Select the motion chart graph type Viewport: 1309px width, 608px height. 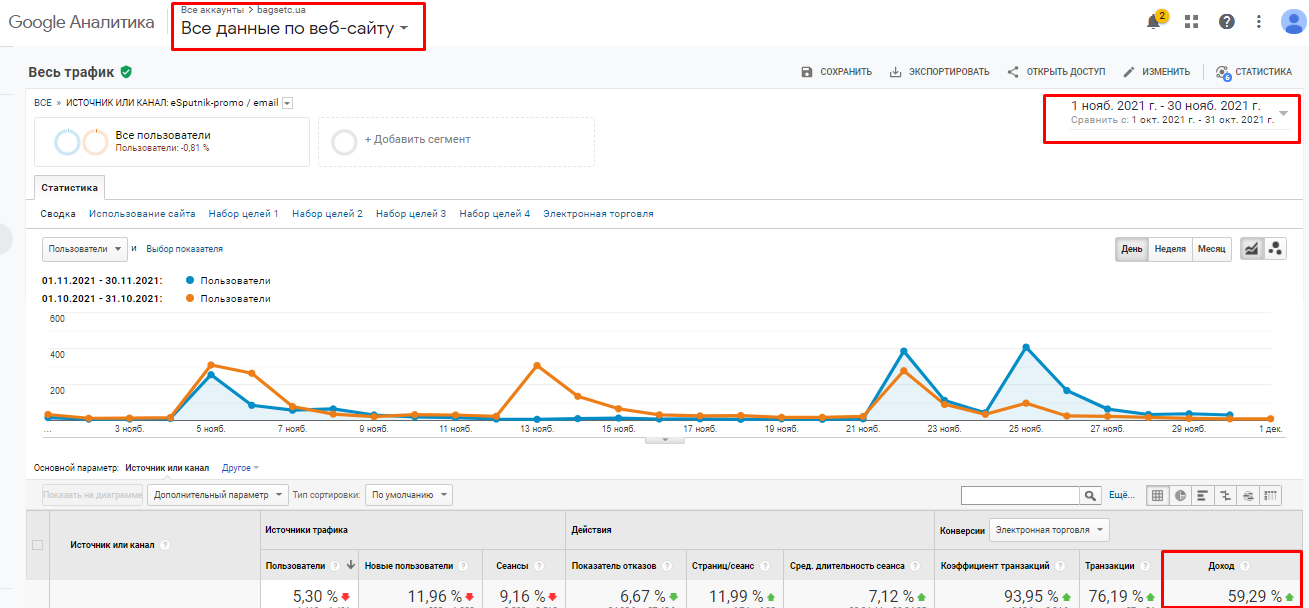[x=1275, y=249]
